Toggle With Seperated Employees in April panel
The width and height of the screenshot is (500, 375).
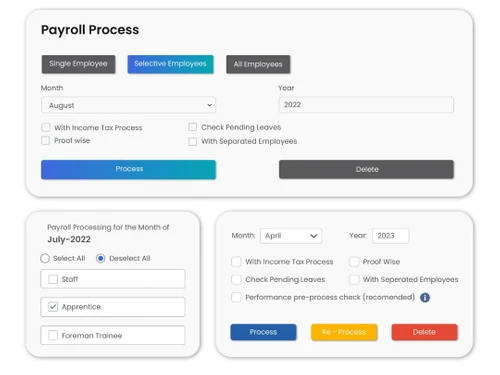pyautogui.click(x=354, y=279)
